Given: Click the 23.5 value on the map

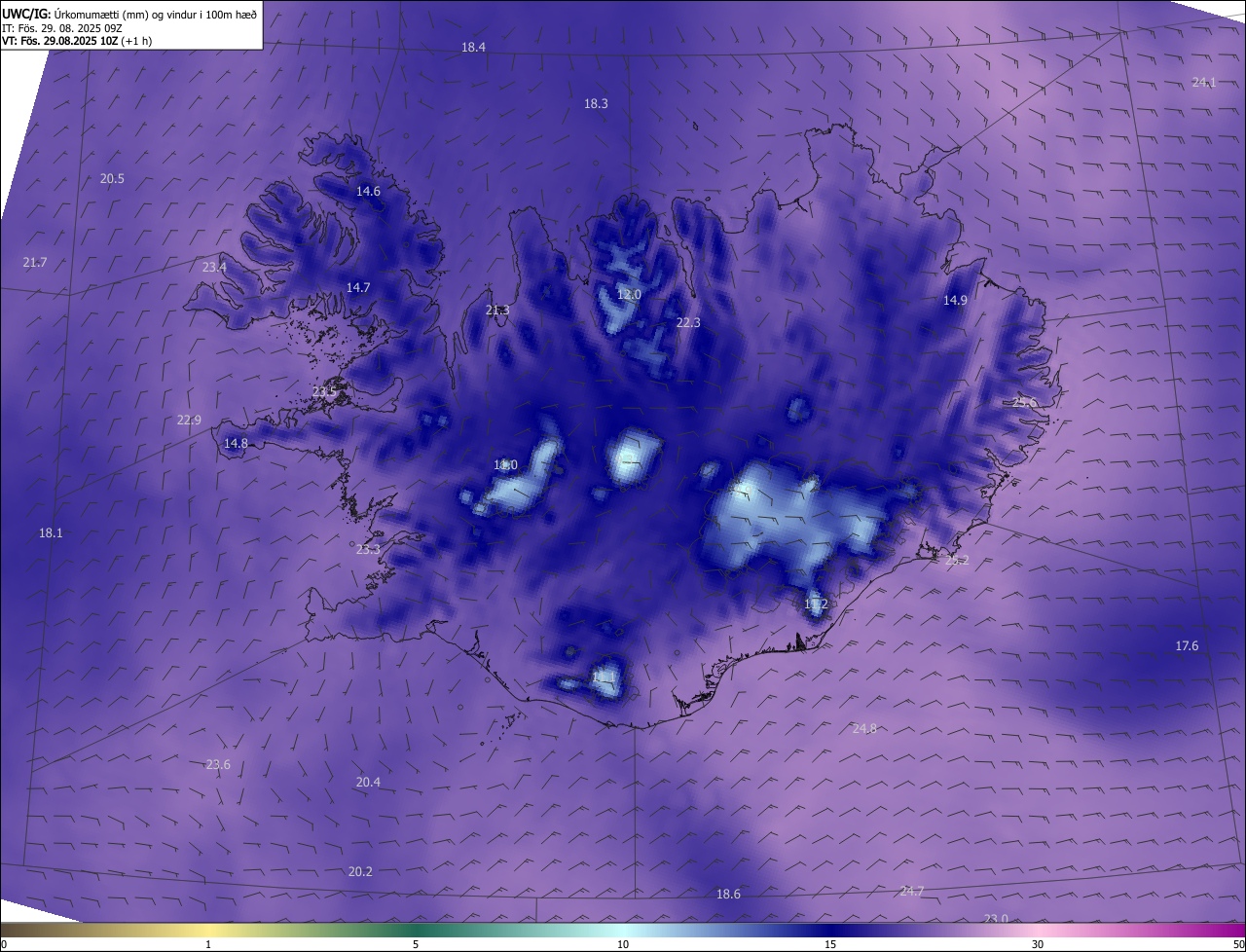Looking at the screenshot, I should [x=324, y=392].
